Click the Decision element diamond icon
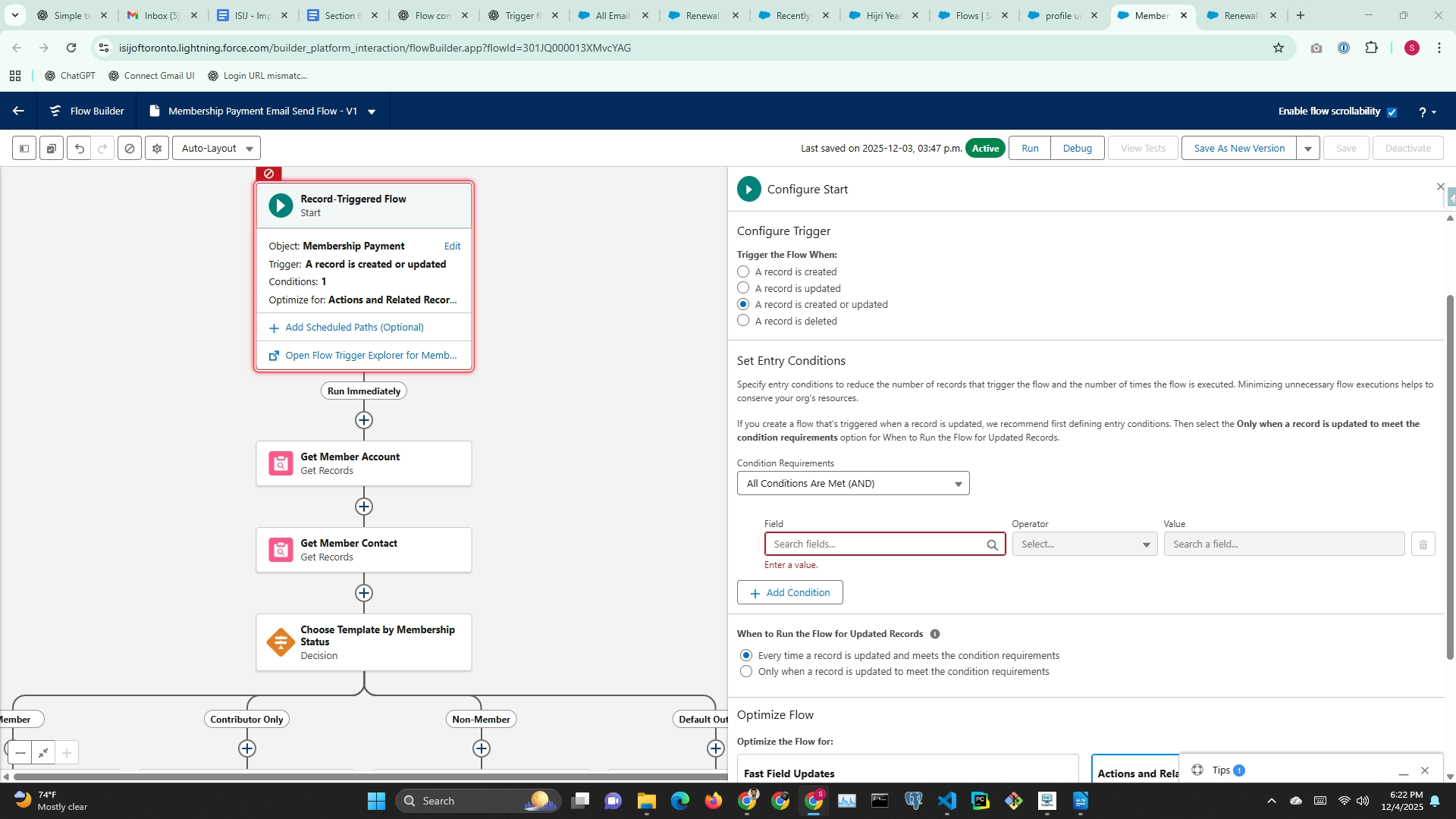Viewport: 1456px width, 819px height. (281, 642)
